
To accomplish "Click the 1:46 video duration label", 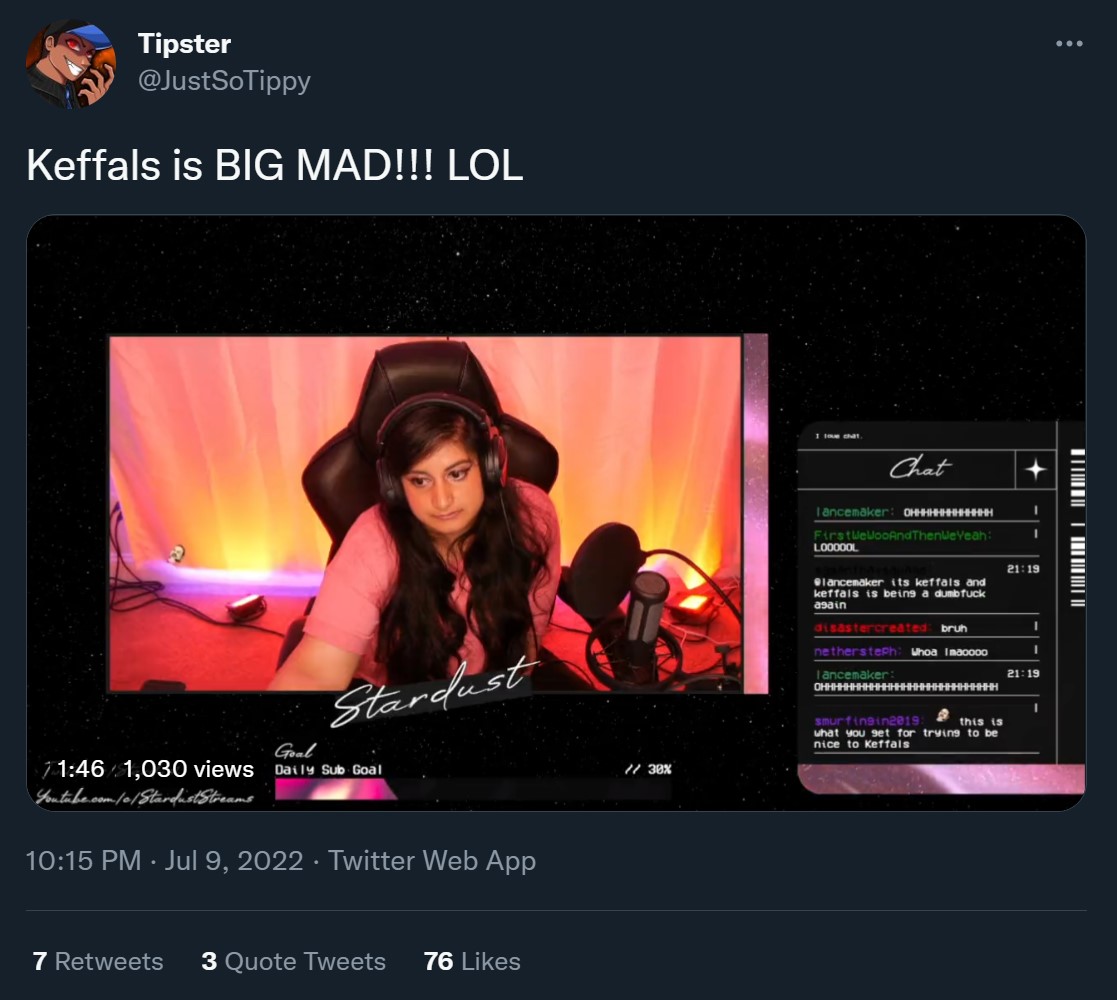I will click(x=80, y=769).
